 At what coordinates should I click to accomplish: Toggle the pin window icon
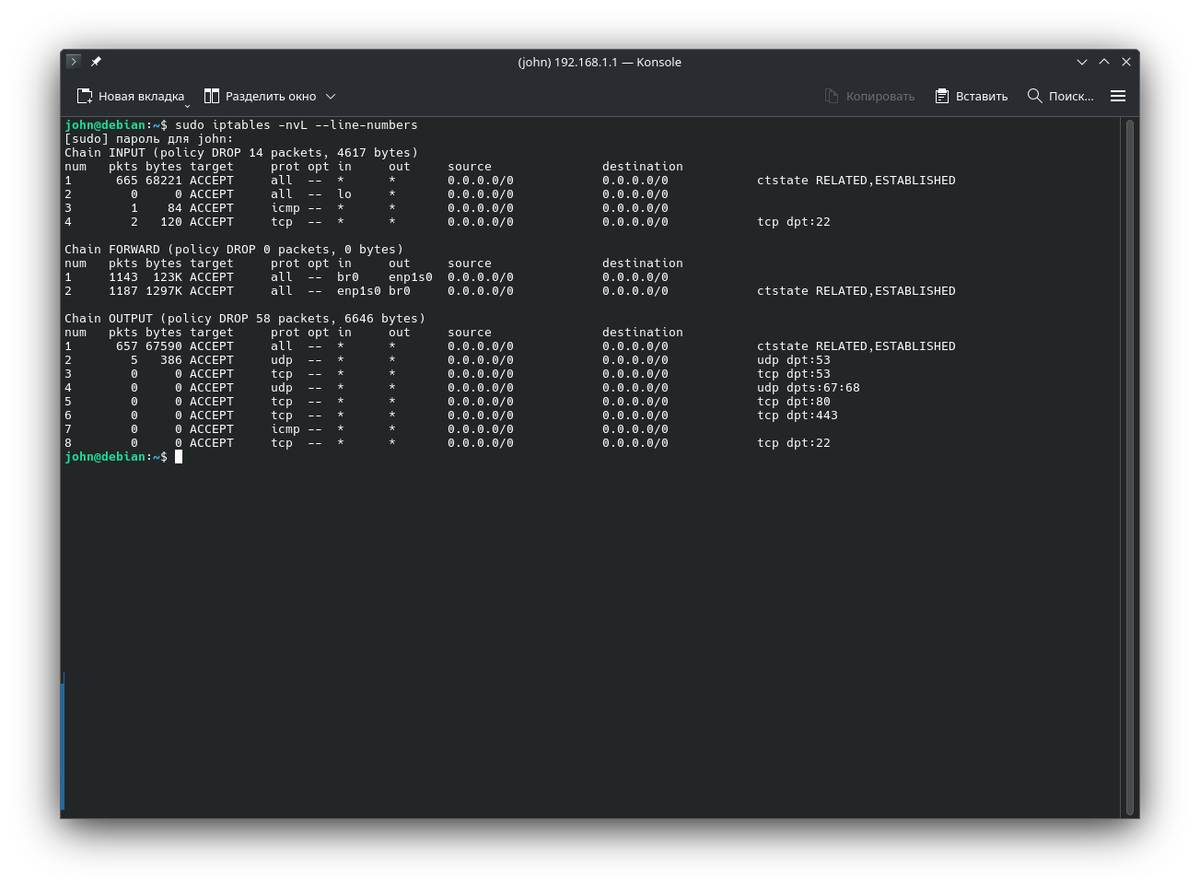coord(96,62)
